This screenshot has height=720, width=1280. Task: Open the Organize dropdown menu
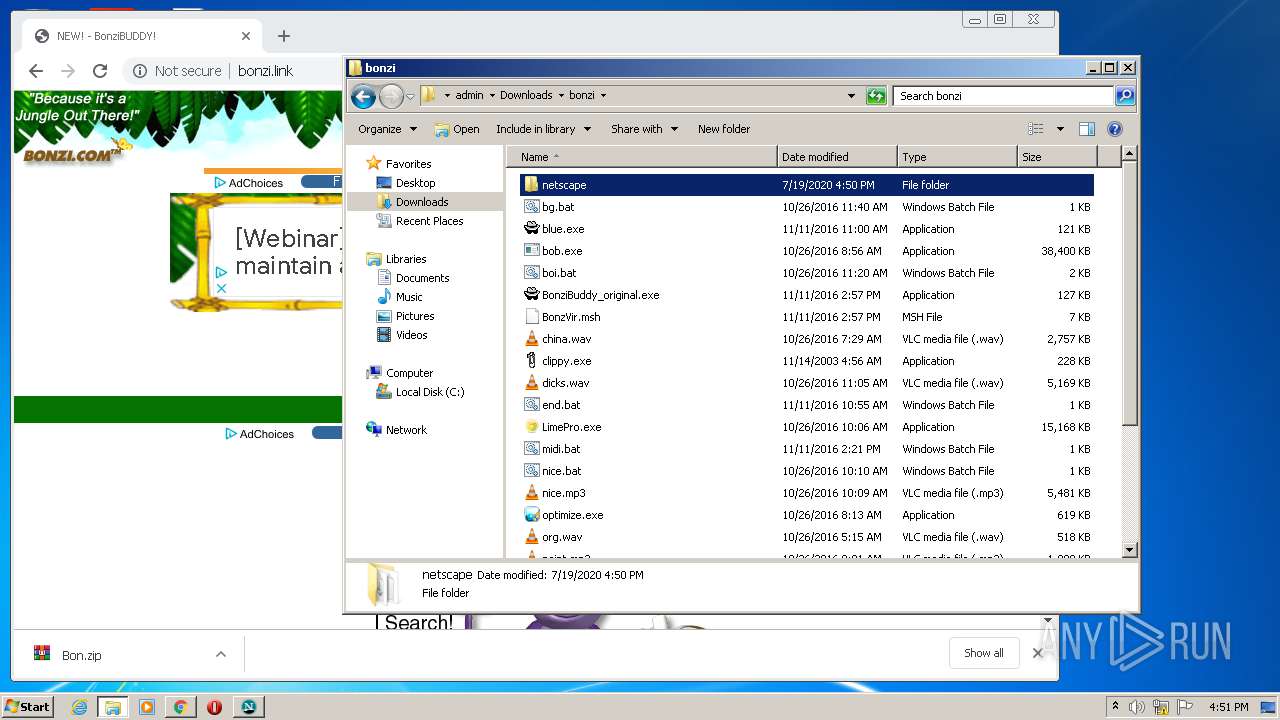387,129
